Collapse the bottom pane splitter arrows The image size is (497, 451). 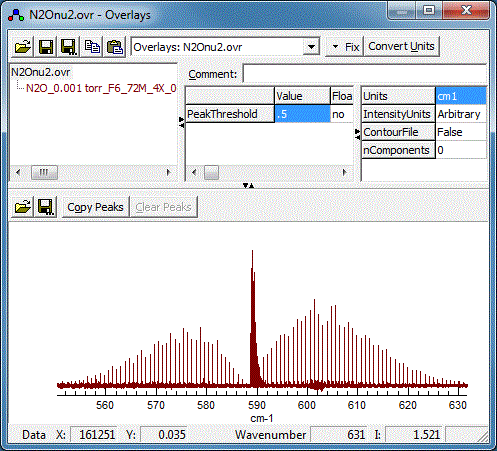click(x=249, y=185)
